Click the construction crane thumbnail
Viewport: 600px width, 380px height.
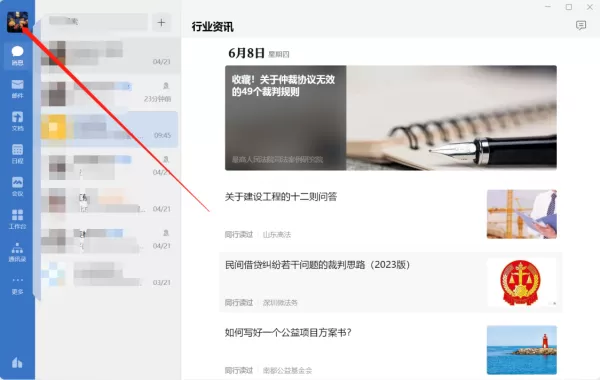coord(522,214)
